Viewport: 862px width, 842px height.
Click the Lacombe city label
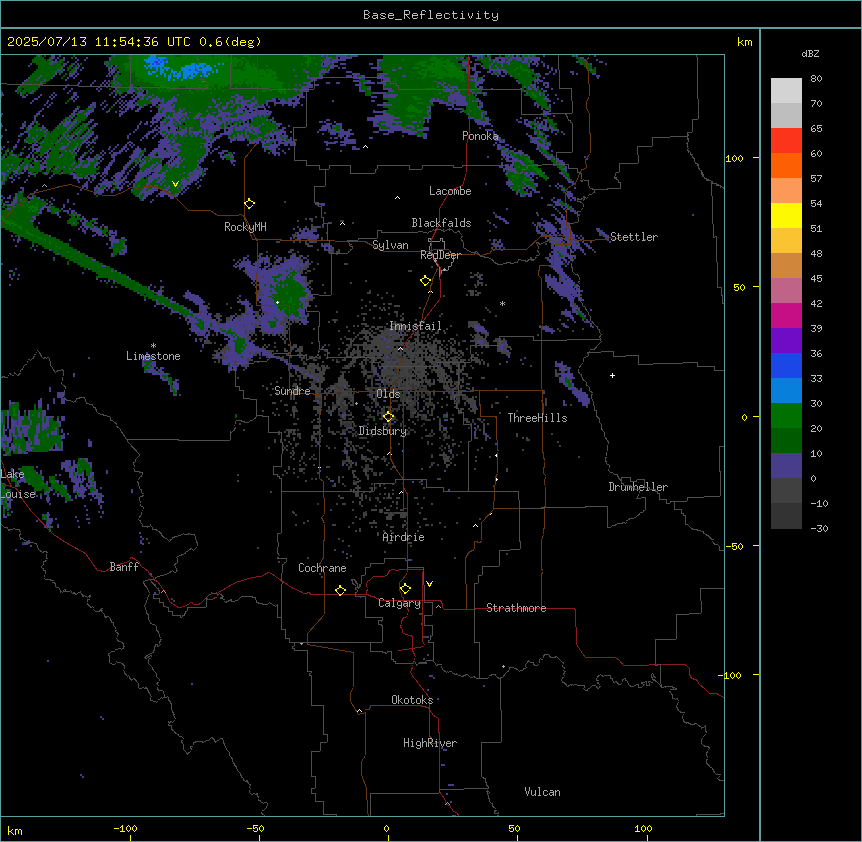(x=450, y=191)
